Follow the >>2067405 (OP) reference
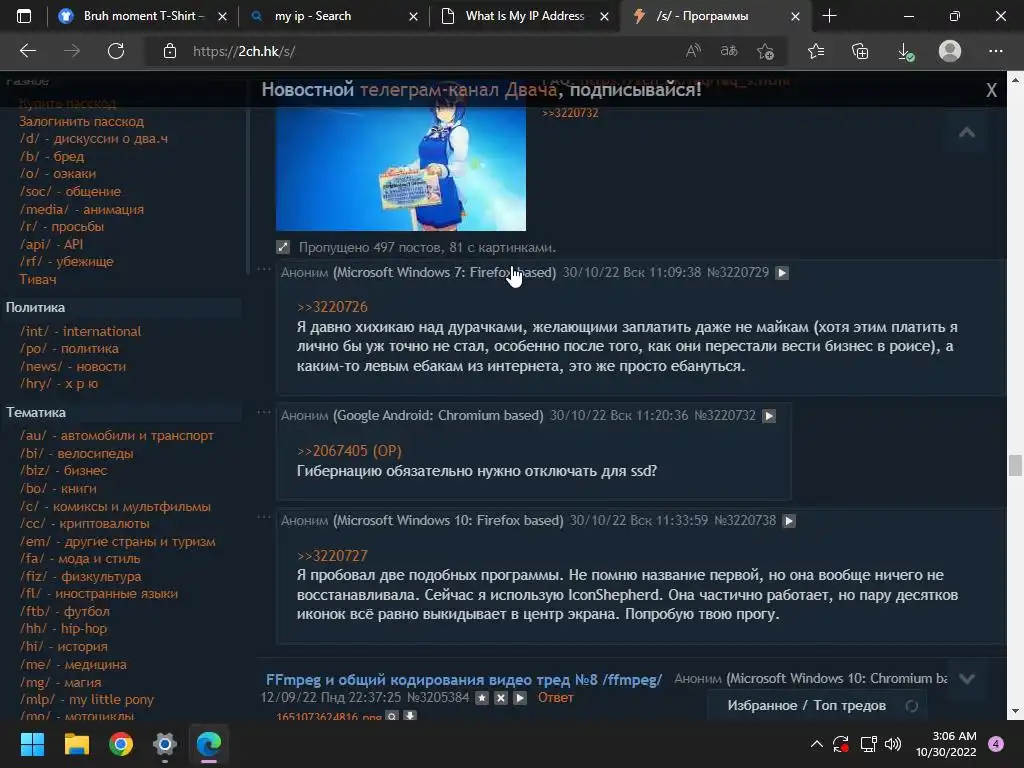Viewport: 1024px width, 768px height. coord(349,451)
